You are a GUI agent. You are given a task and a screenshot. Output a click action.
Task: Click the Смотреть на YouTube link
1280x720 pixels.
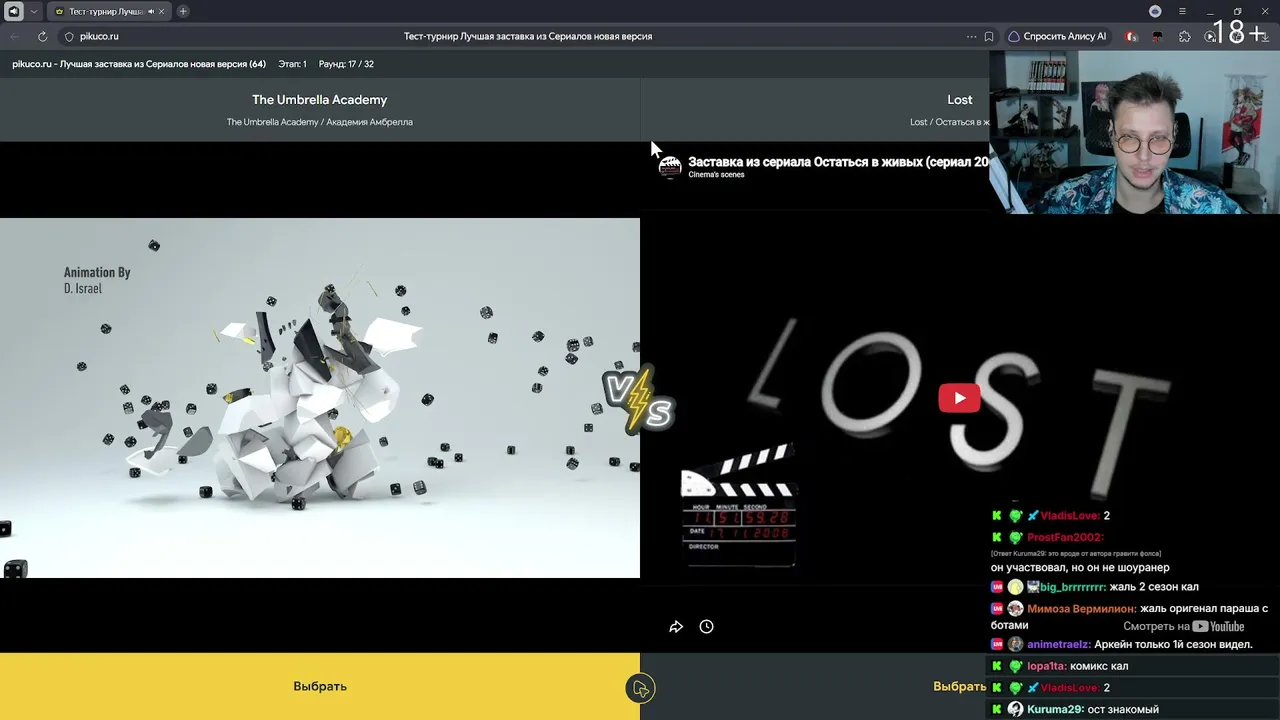pos(1184,627)
